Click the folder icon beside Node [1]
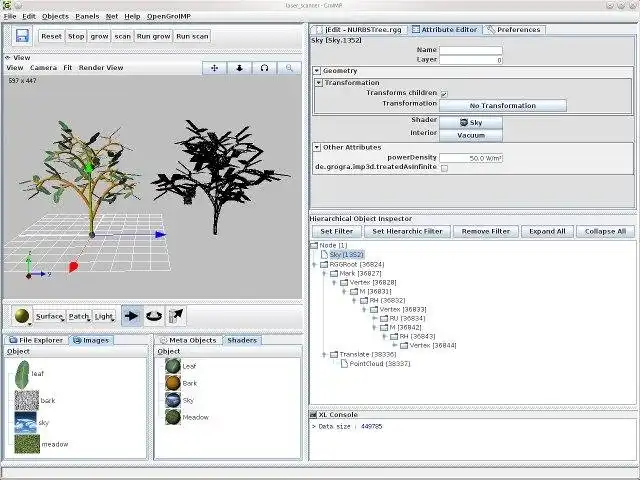Image resolution: width=640 pixels, height=480 pixels. [314, 245]
